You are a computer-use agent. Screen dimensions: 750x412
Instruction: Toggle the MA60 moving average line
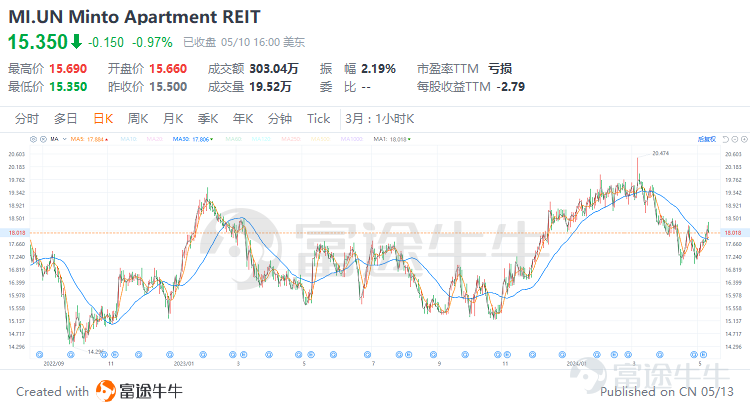point(233,139)
